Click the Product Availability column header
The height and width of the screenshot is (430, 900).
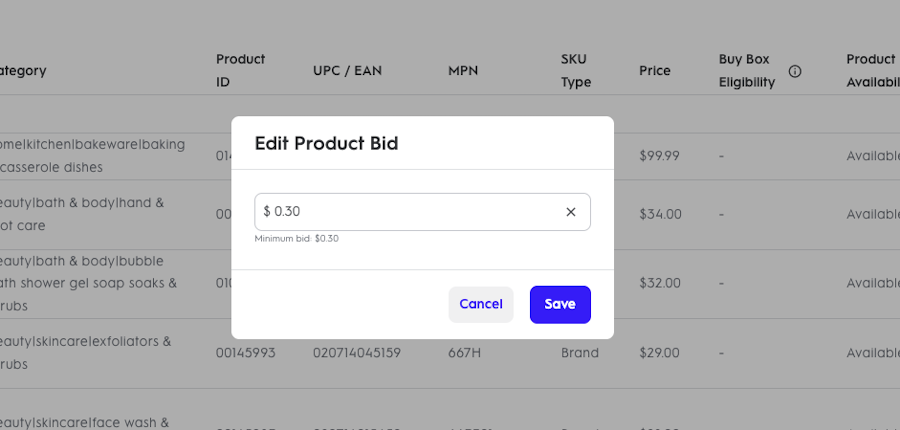coord(873,71)
